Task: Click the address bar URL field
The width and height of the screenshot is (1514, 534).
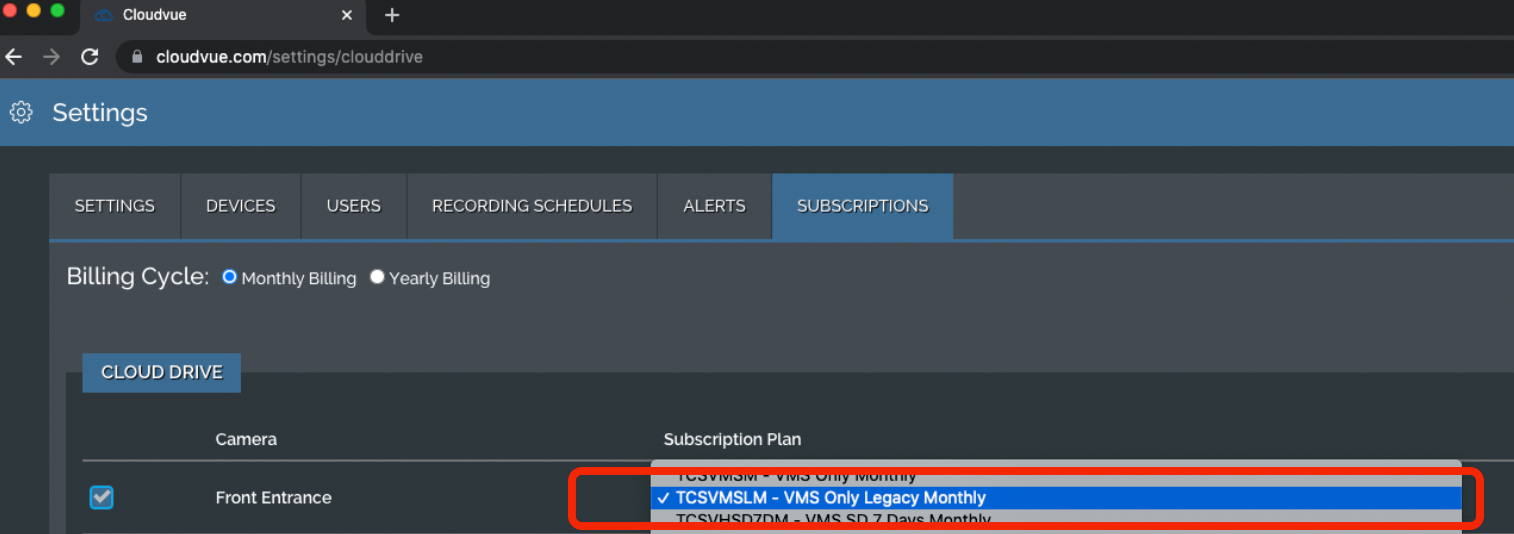Action: (x=815, y=57)
